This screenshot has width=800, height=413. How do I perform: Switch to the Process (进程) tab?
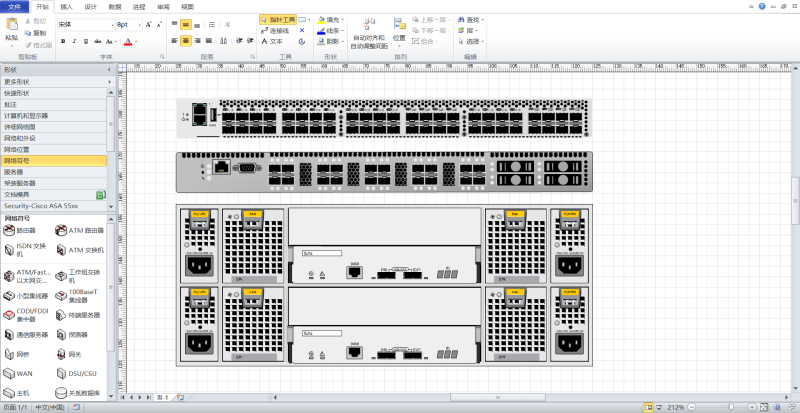[139, 7]
